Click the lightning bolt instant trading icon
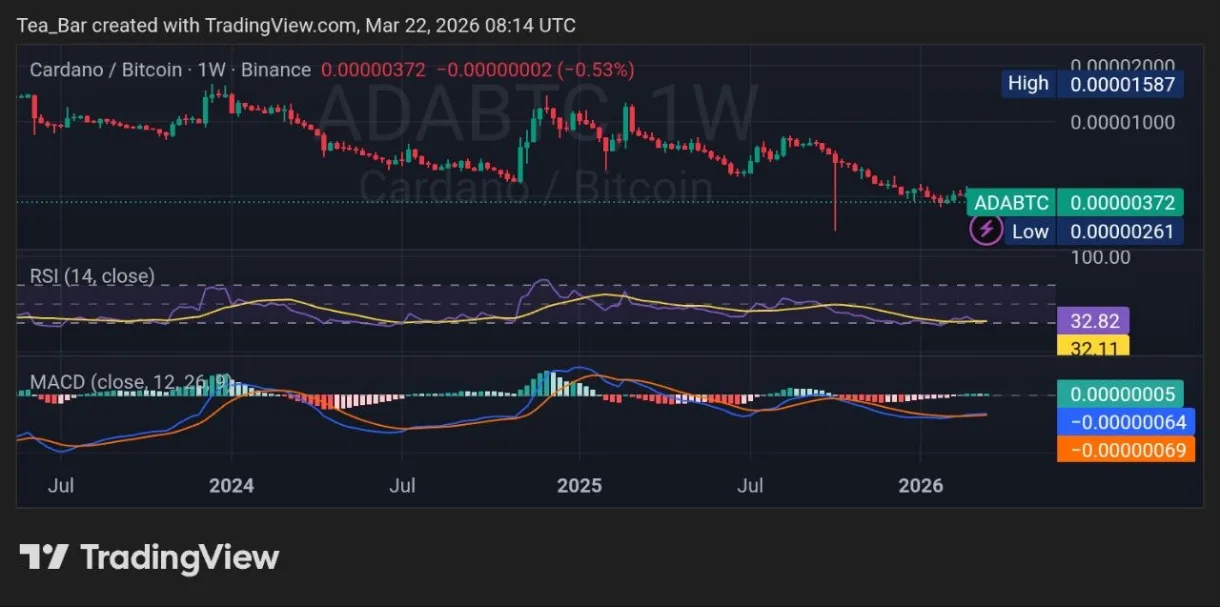 point(985,229)
